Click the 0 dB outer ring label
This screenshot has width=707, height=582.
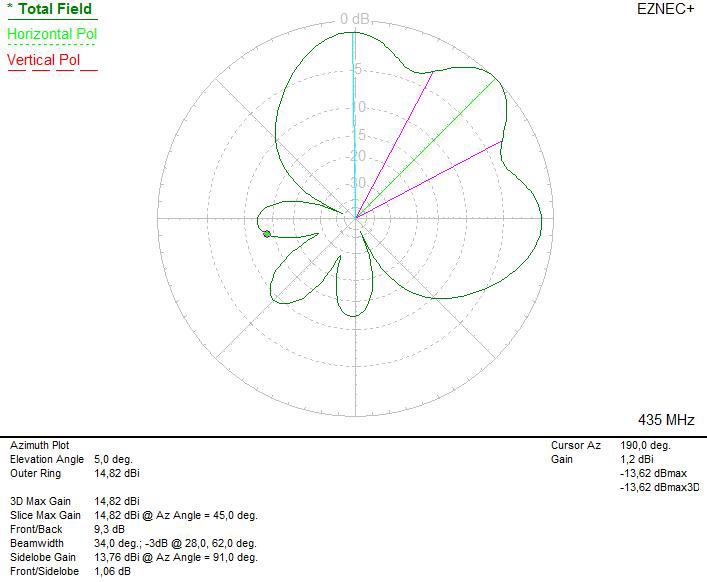pos(355,19)
